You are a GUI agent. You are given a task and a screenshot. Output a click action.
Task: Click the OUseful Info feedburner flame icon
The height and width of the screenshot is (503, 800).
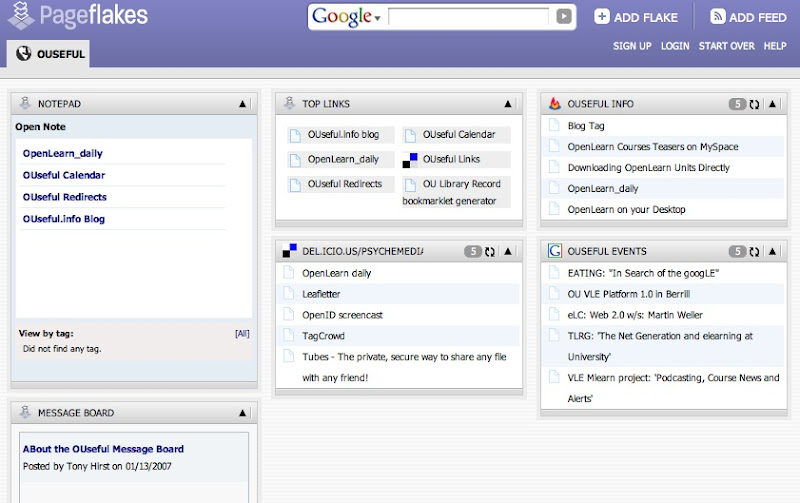pos(555,104)
